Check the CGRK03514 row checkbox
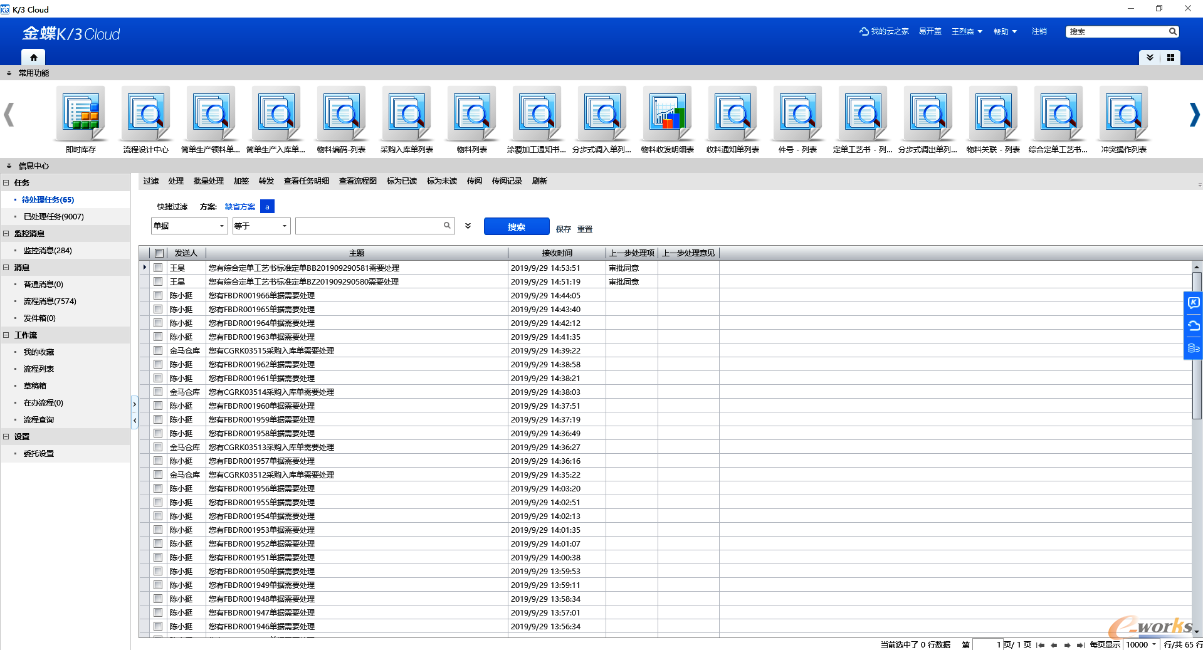The height and width of the screenshot is (650, 1203). click(x=158, y=392)
